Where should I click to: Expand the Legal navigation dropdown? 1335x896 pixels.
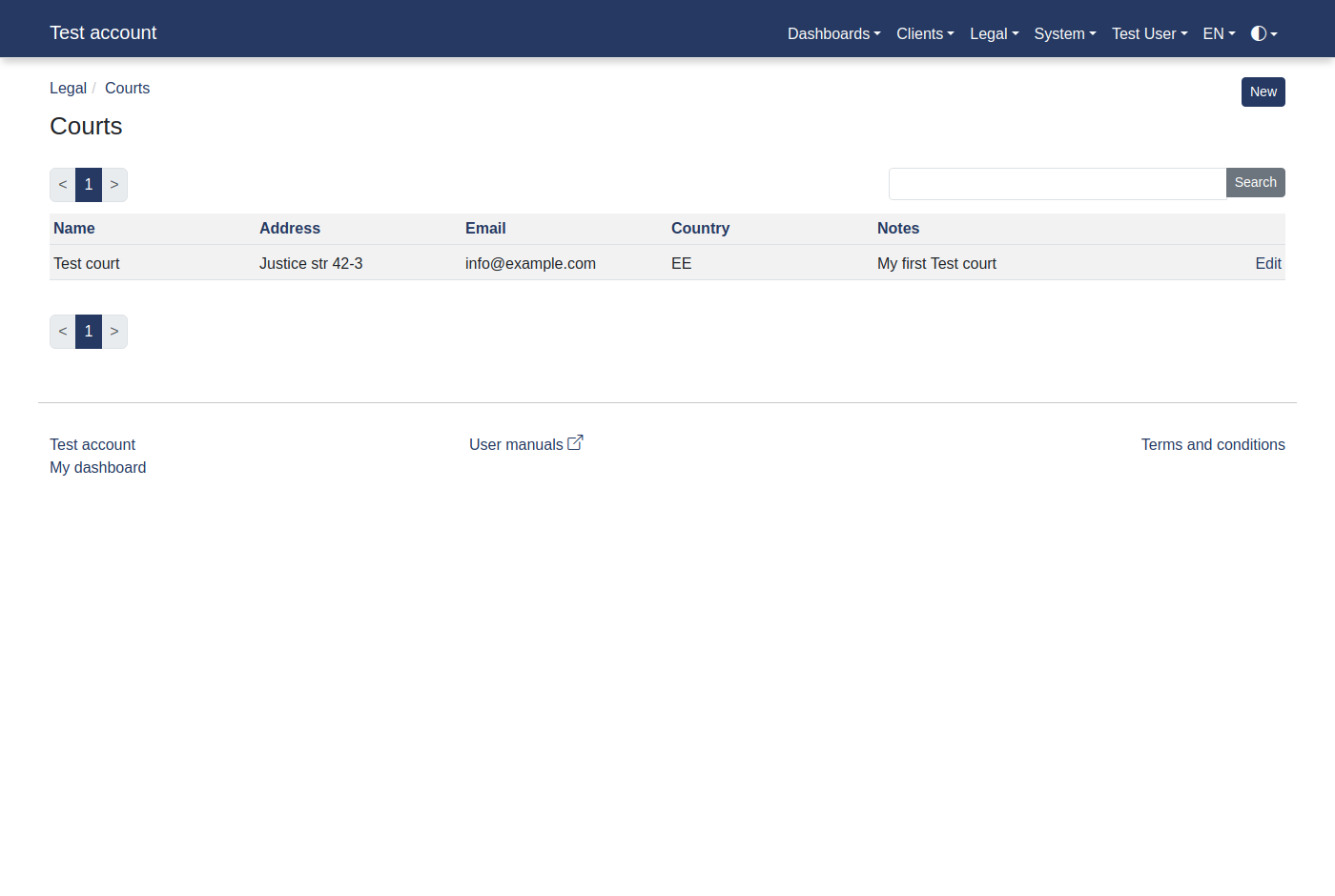[994, 34]
